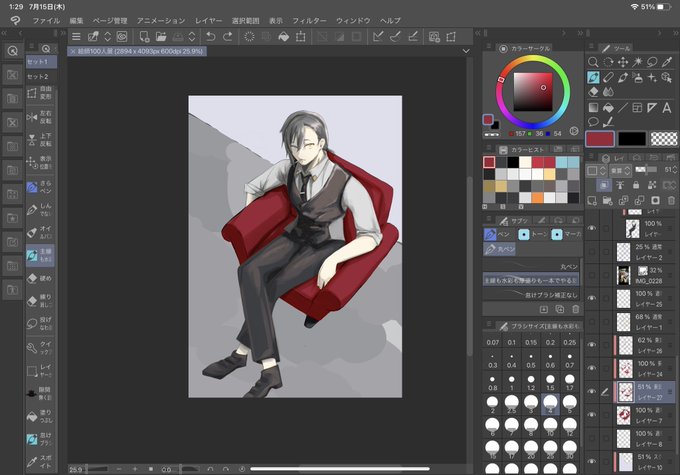Click the layer opacity stepper arrows
680x475 pixels.
(676, 170)
